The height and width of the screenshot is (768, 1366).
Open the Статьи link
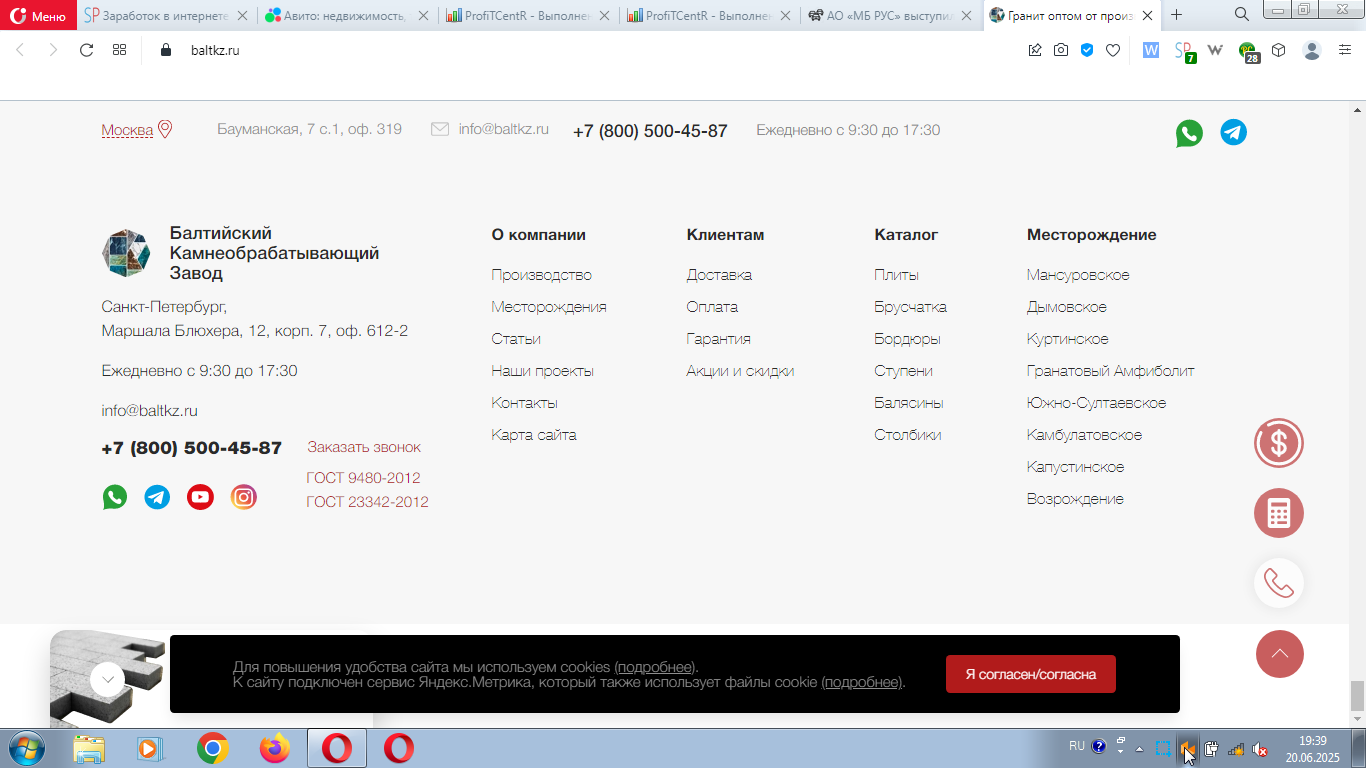coord(516,339)
